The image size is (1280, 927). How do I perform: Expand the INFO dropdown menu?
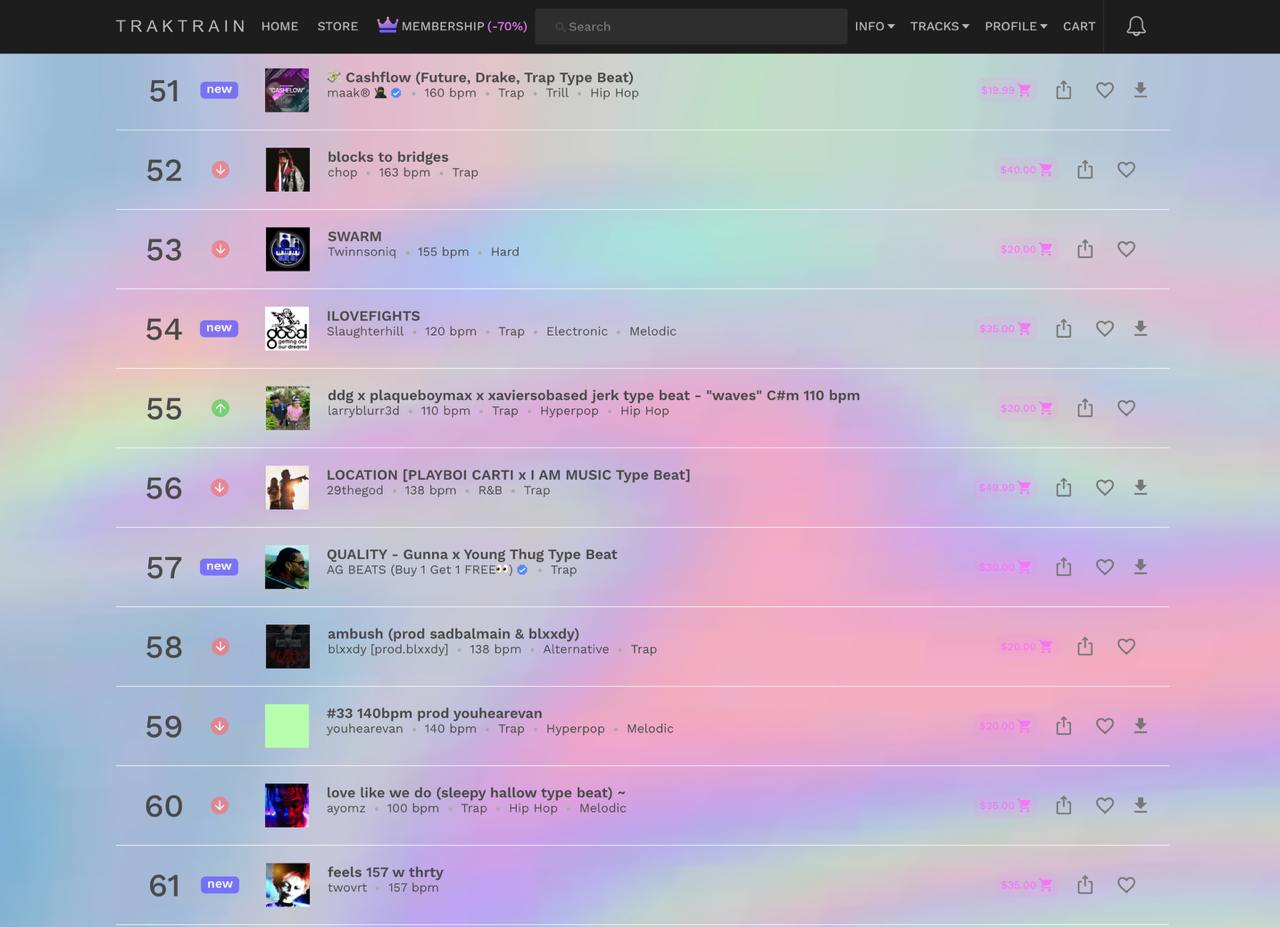875,26
